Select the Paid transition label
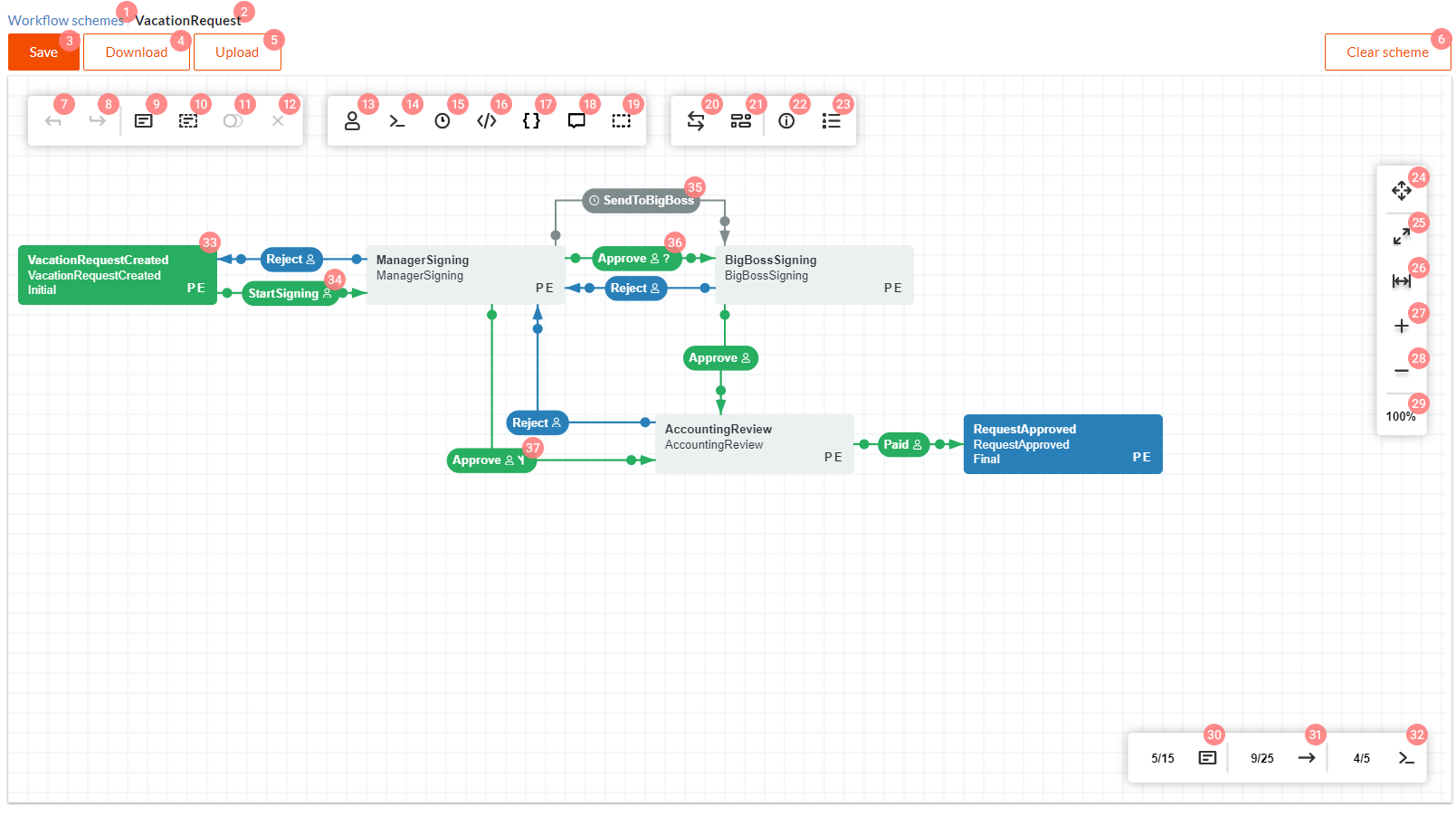The height and width of the screenshot is (816, 1456). [903, 445]
